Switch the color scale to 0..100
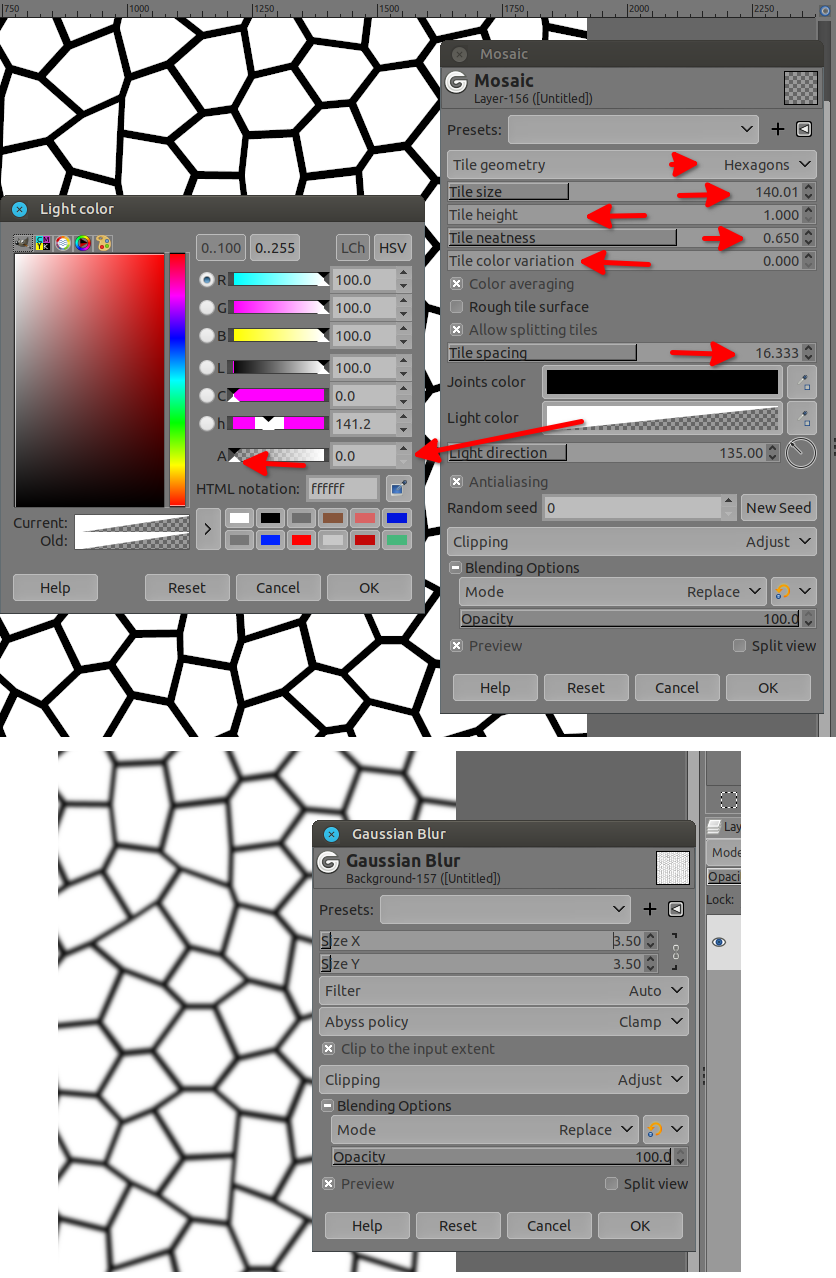 [x=222, y=248]
